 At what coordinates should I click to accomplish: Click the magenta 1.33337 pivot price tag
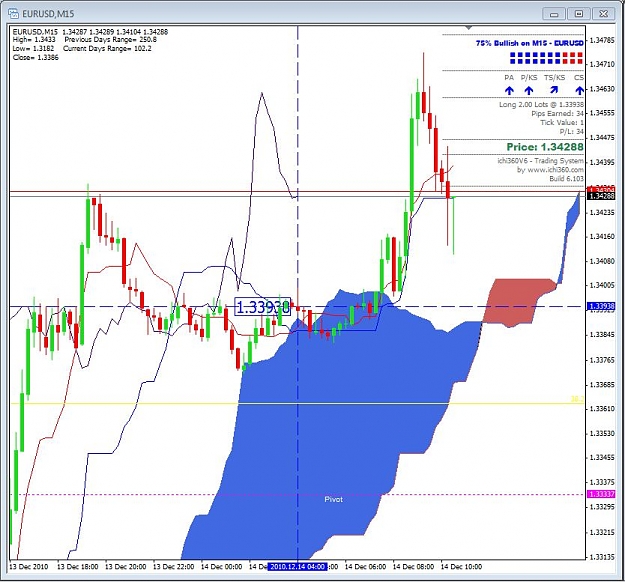point(601,494)
